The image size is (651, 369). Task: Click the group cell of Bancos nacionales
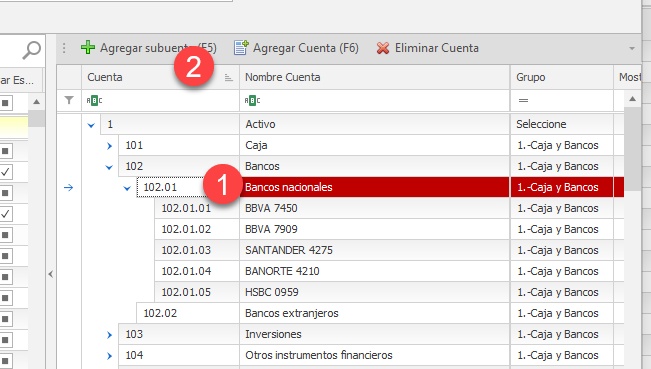562,187
